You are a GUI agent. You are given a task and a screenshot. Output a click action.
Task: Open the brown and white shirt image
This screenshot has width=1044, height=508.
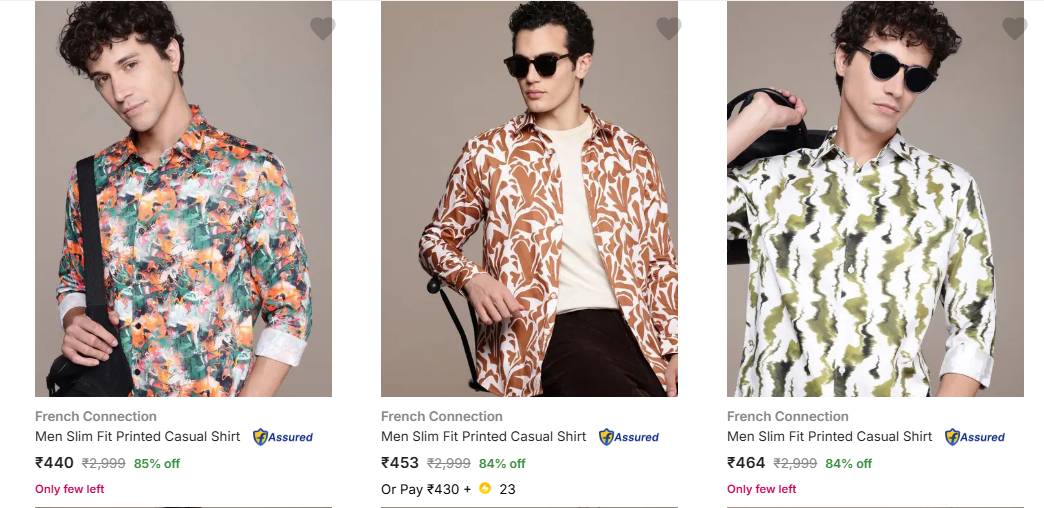529,200
